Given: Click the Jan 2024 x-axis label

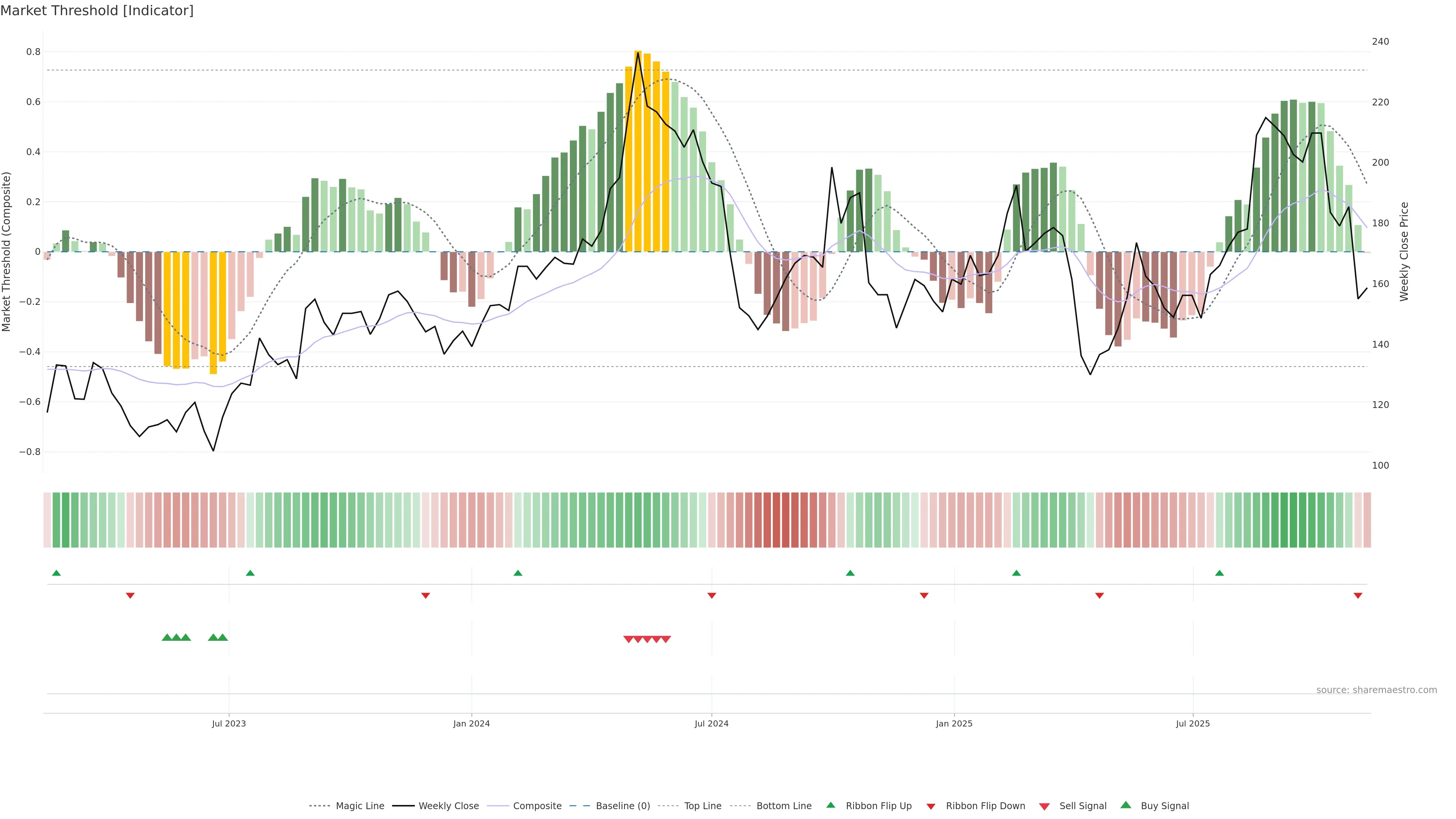Looking at the screenshot, I should 471,723.
